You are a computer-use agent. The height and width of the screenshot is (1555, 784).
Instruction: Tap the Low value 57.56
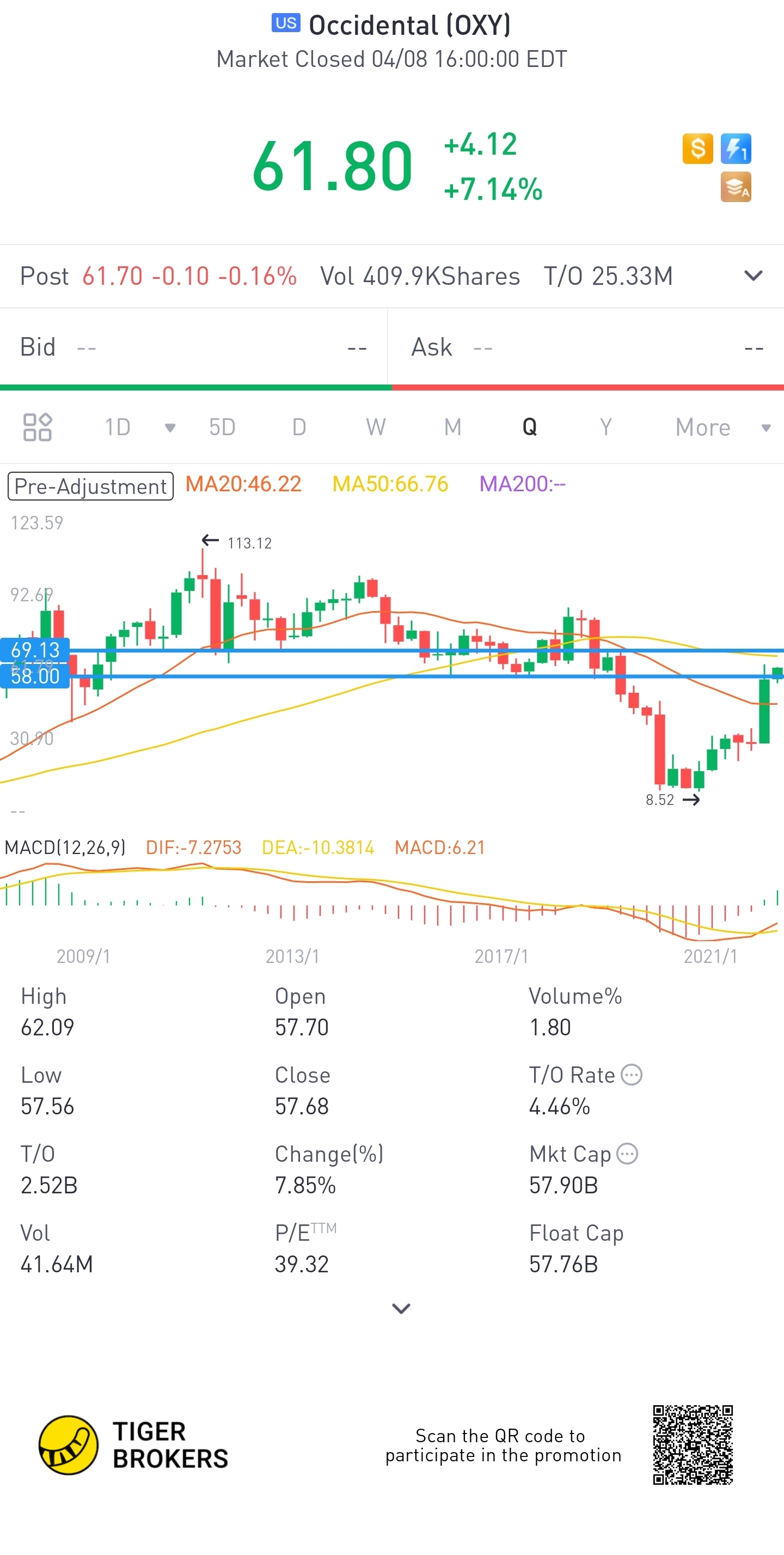click(x=48, y=1107)
